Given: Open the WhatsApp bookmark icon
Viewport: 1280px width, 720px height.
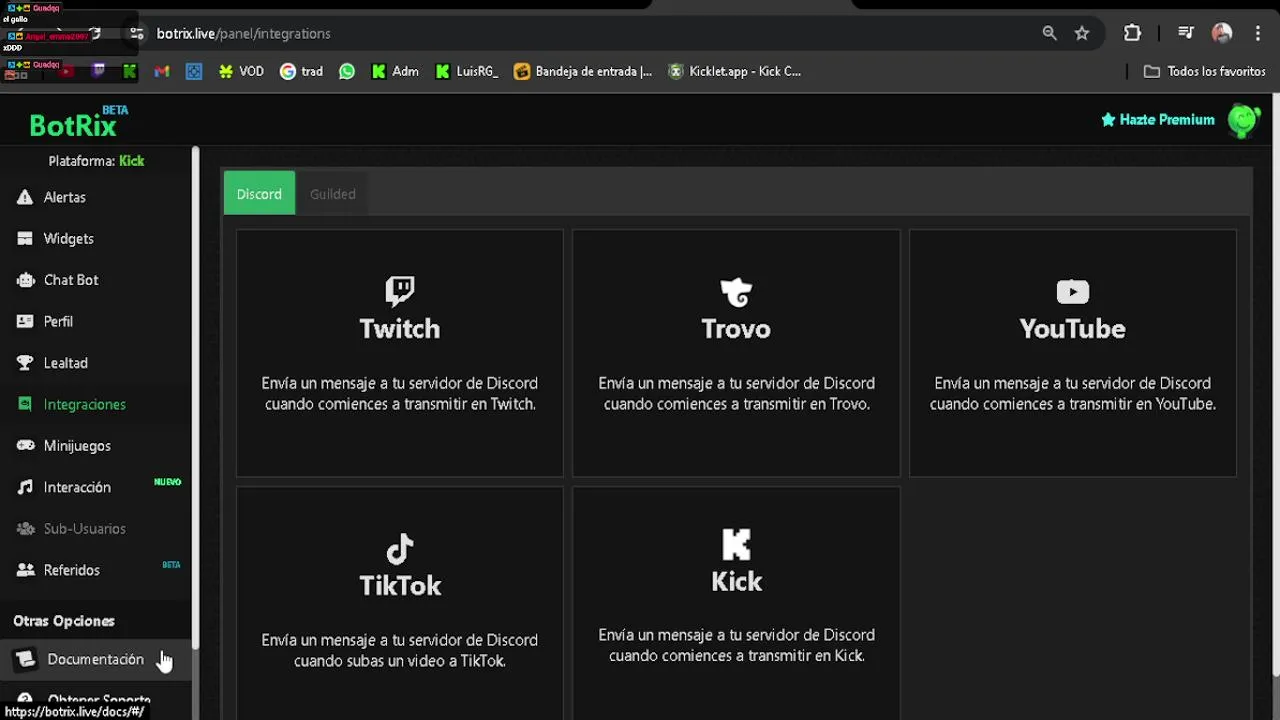Looking at the screenshot, I should pos(347,71).
